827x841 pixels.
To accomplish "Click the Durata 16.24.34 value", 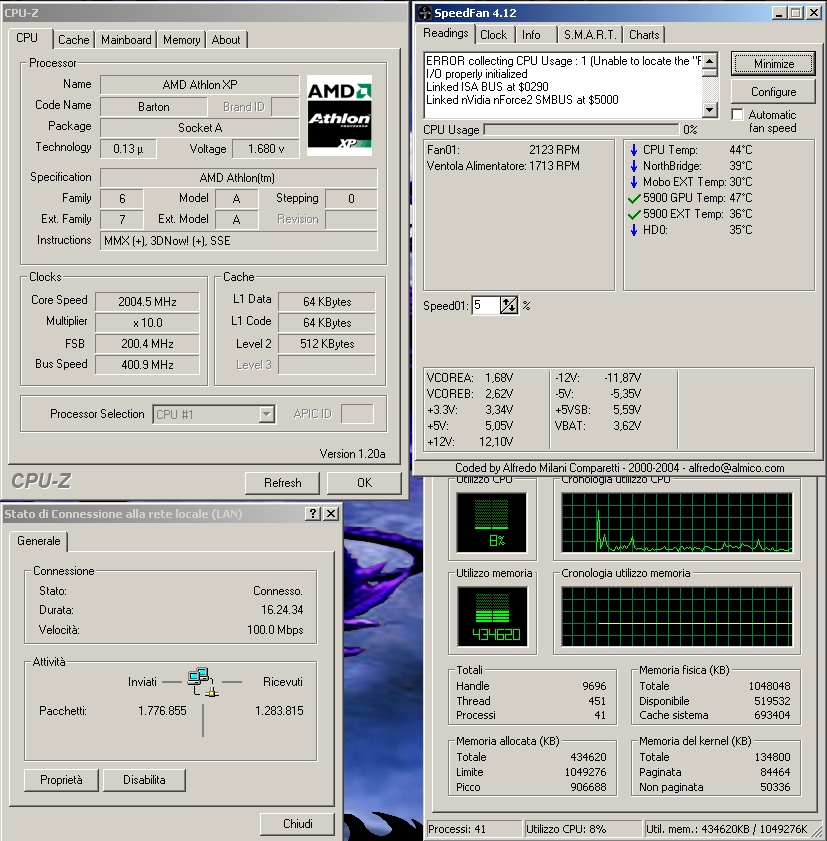I will pos(282,610).
